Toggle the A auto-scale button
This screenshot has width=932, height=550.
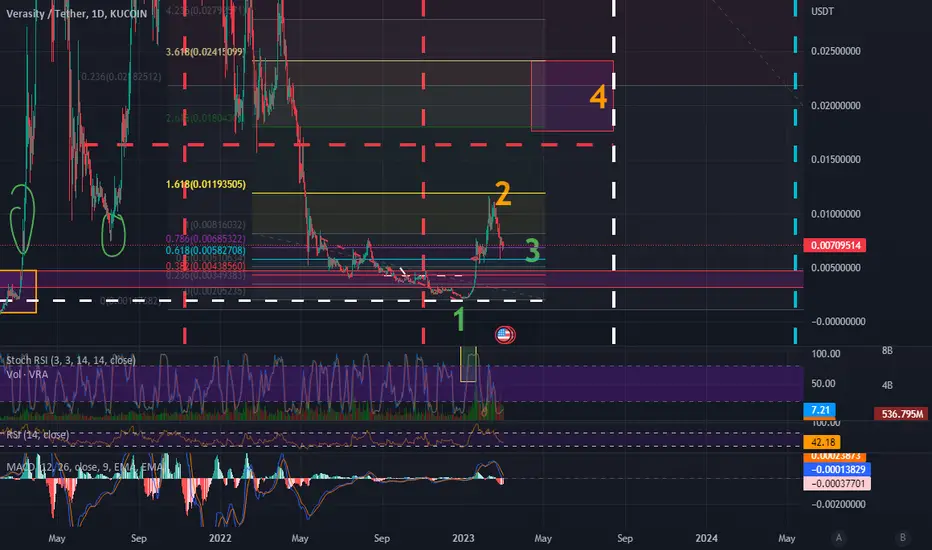click(x=839, y=538)
